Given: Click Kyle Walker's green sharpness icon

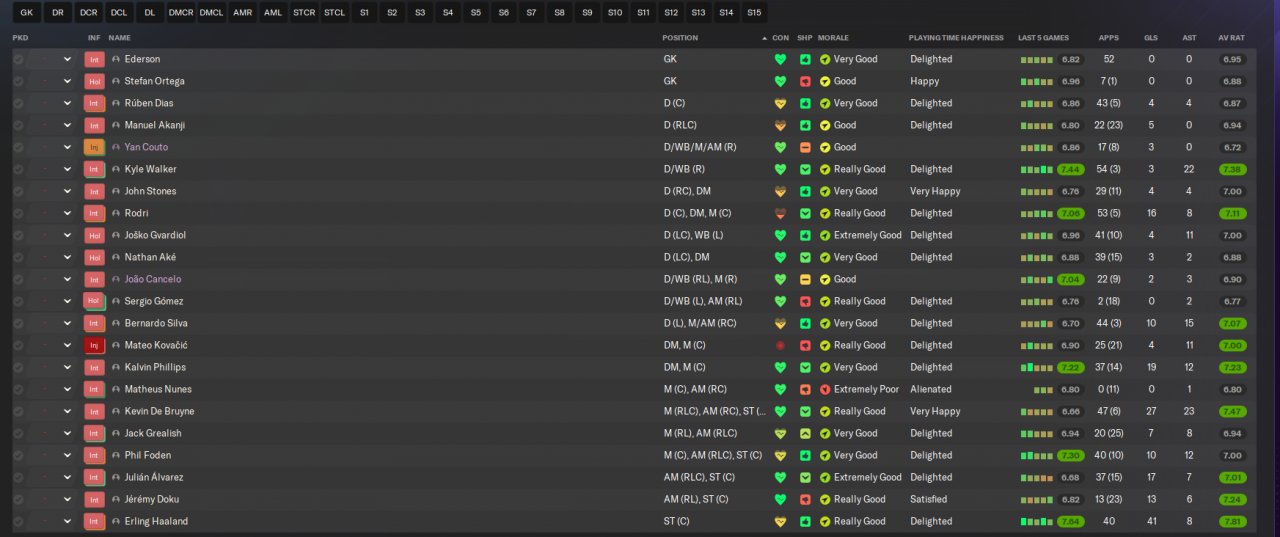Looking at the screenshot, I should click(x=805, y=169).
